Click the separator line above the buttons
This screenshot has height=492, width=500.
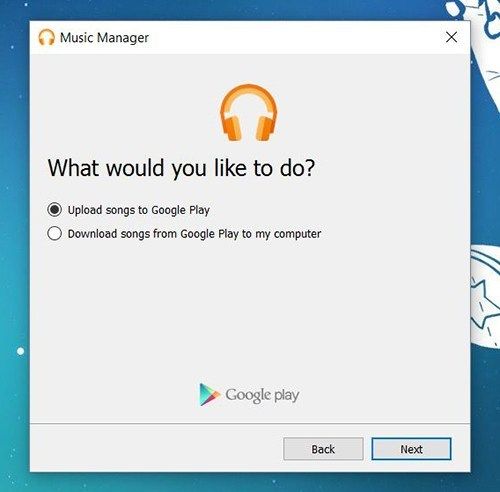(250, 424)
